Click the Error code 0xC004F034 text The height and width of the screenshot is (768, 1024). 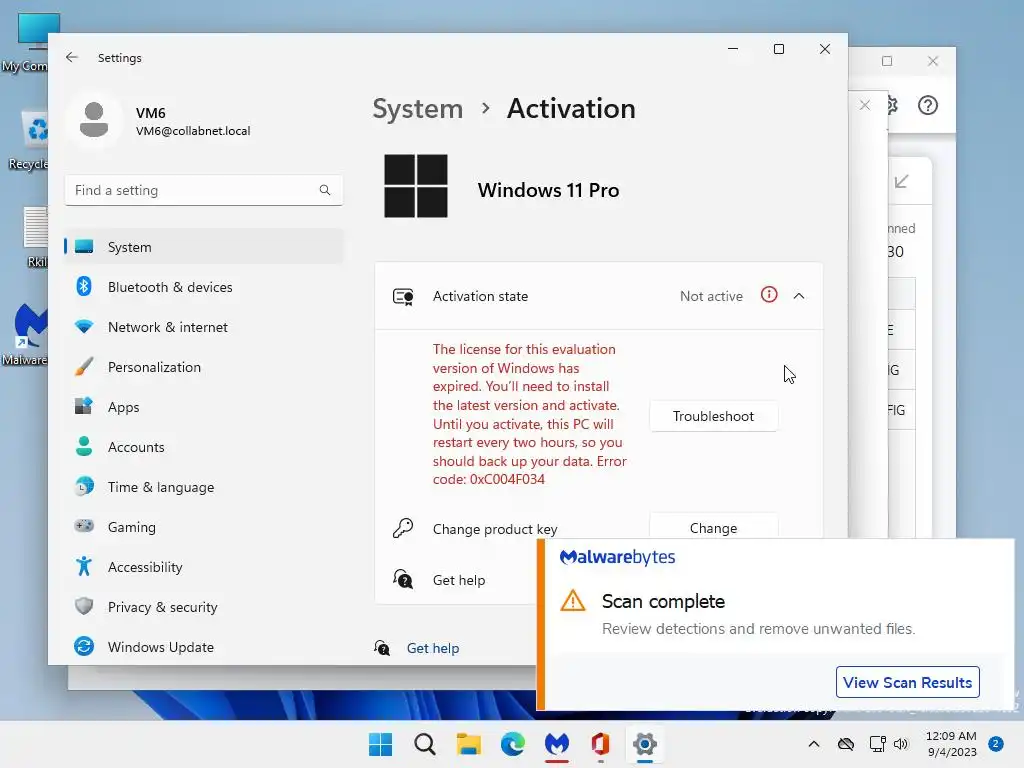pos(530,470)
